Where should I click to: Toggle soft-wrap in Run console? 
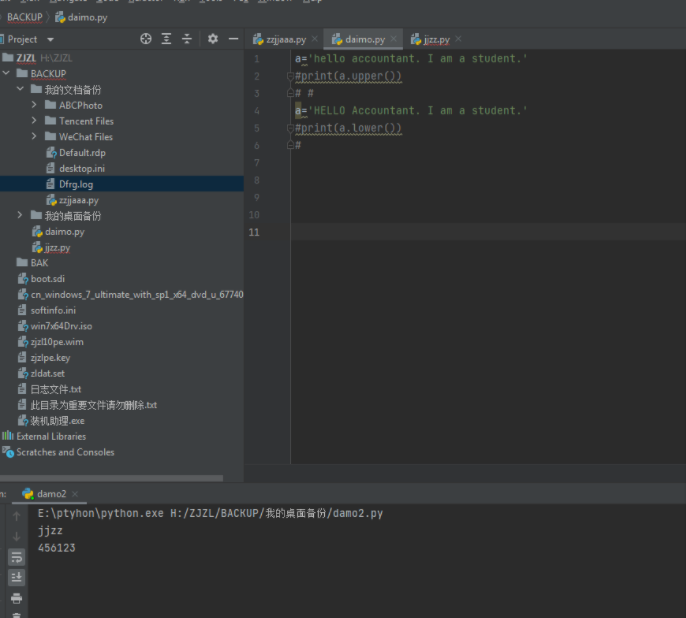[16, 557]
